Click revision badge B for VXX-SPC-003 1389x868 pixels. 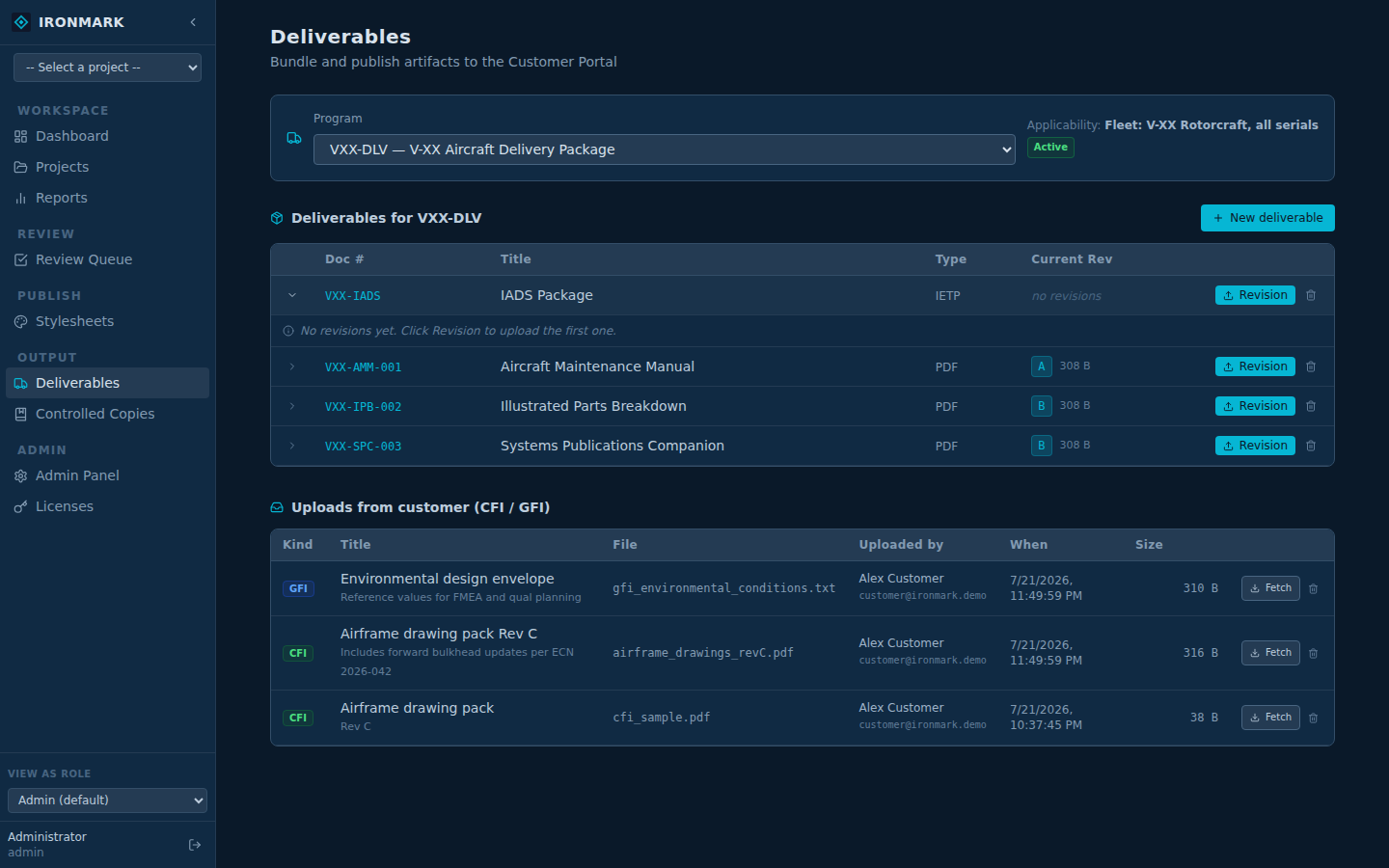[x=1042, y=446]
